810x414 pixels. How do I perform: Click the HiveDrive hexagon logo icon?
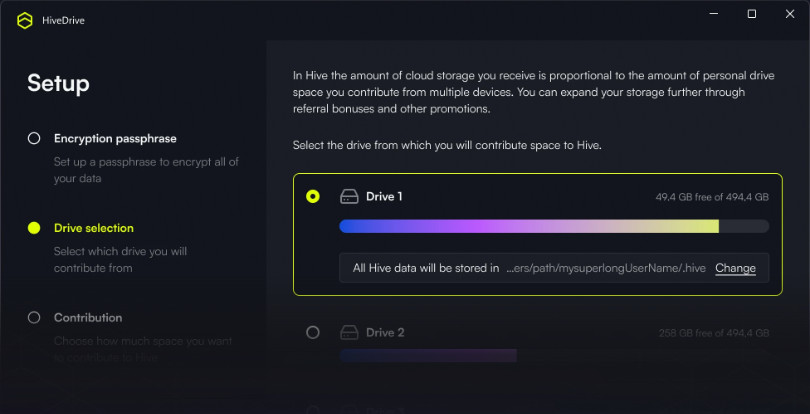25,21
